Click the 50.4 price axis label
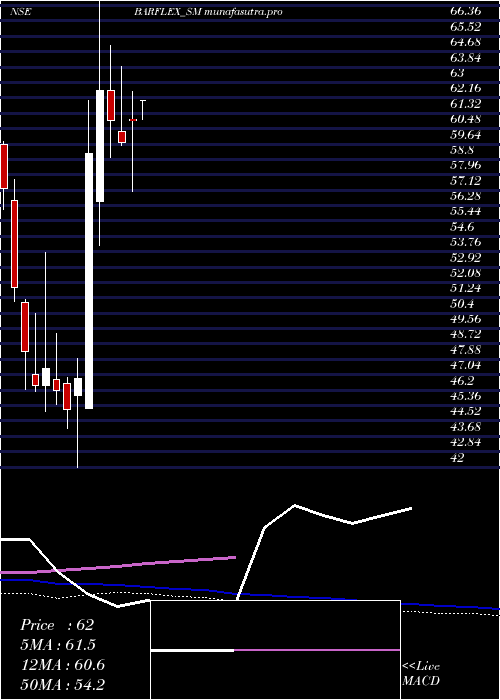This screenshot has width=500, height=700. pos(462,304)
